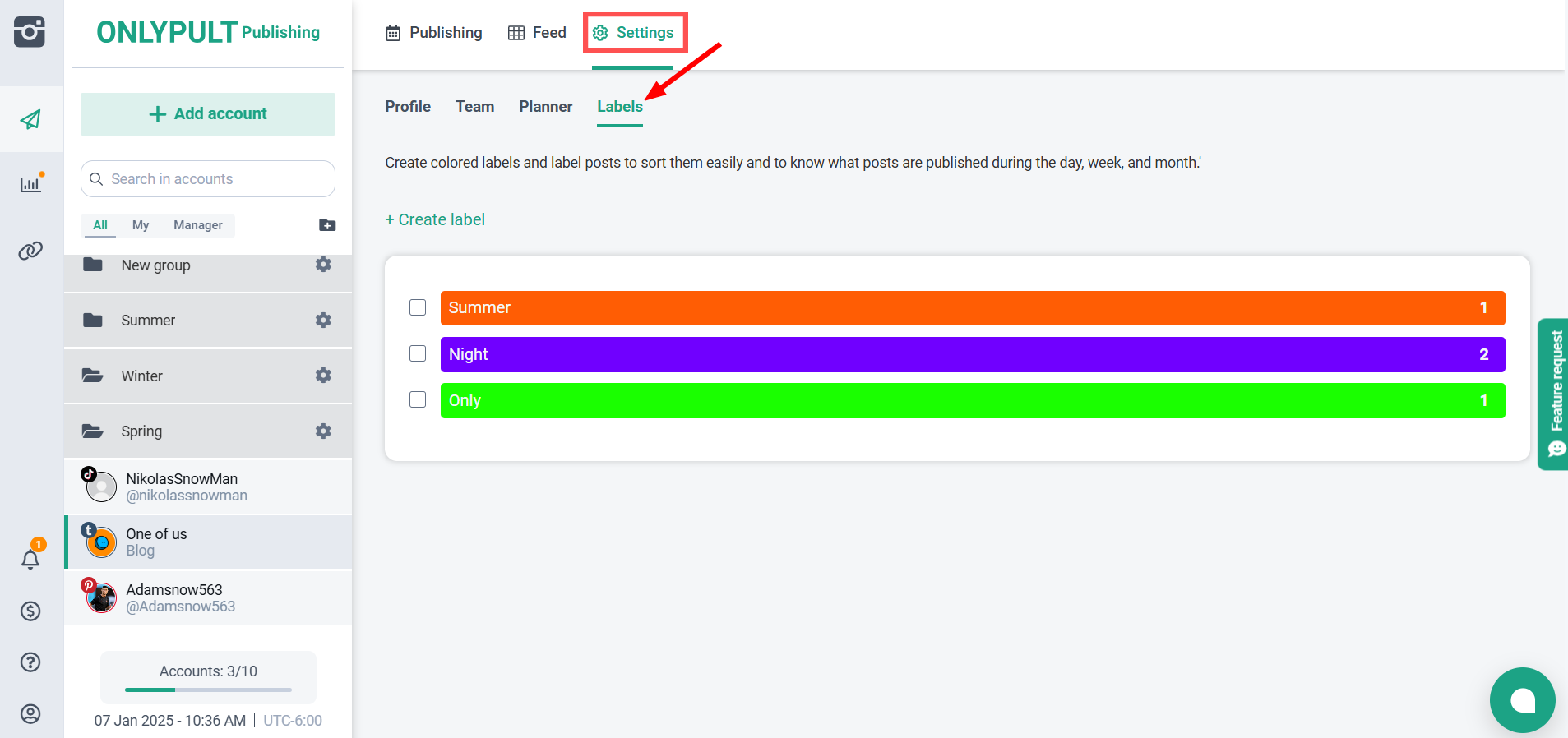
Task: Expand the New group folder
Action: 155,265
